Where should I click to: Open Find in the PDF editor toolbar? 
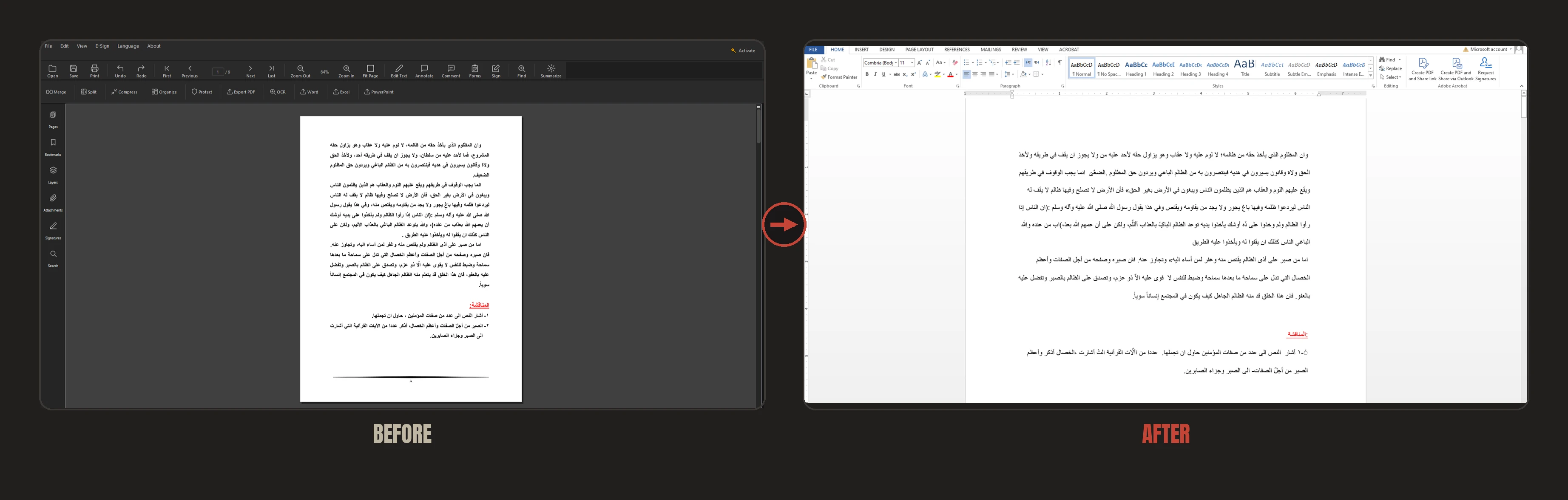522,71
